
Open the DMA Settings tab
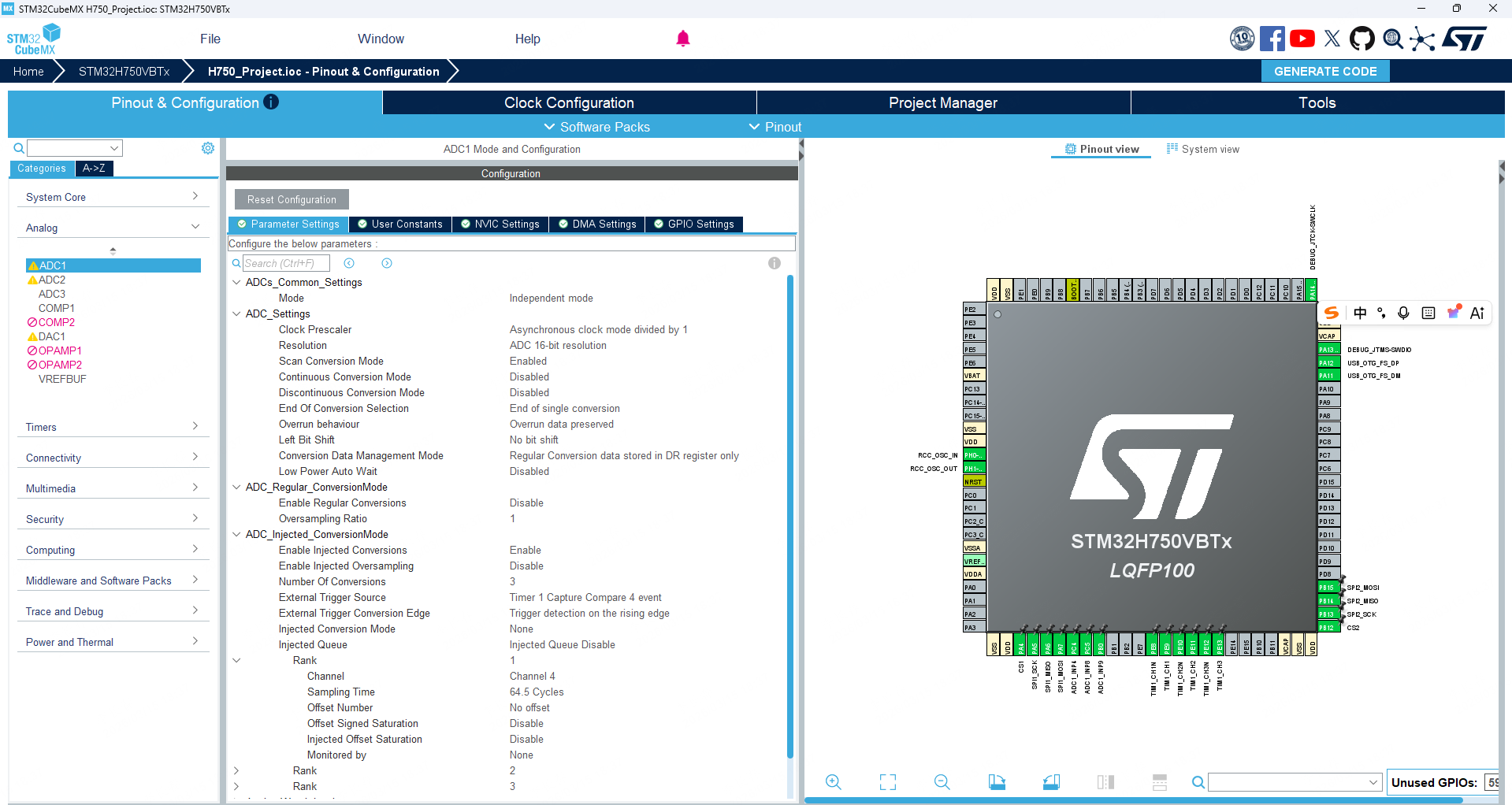[x=596, y=224]
